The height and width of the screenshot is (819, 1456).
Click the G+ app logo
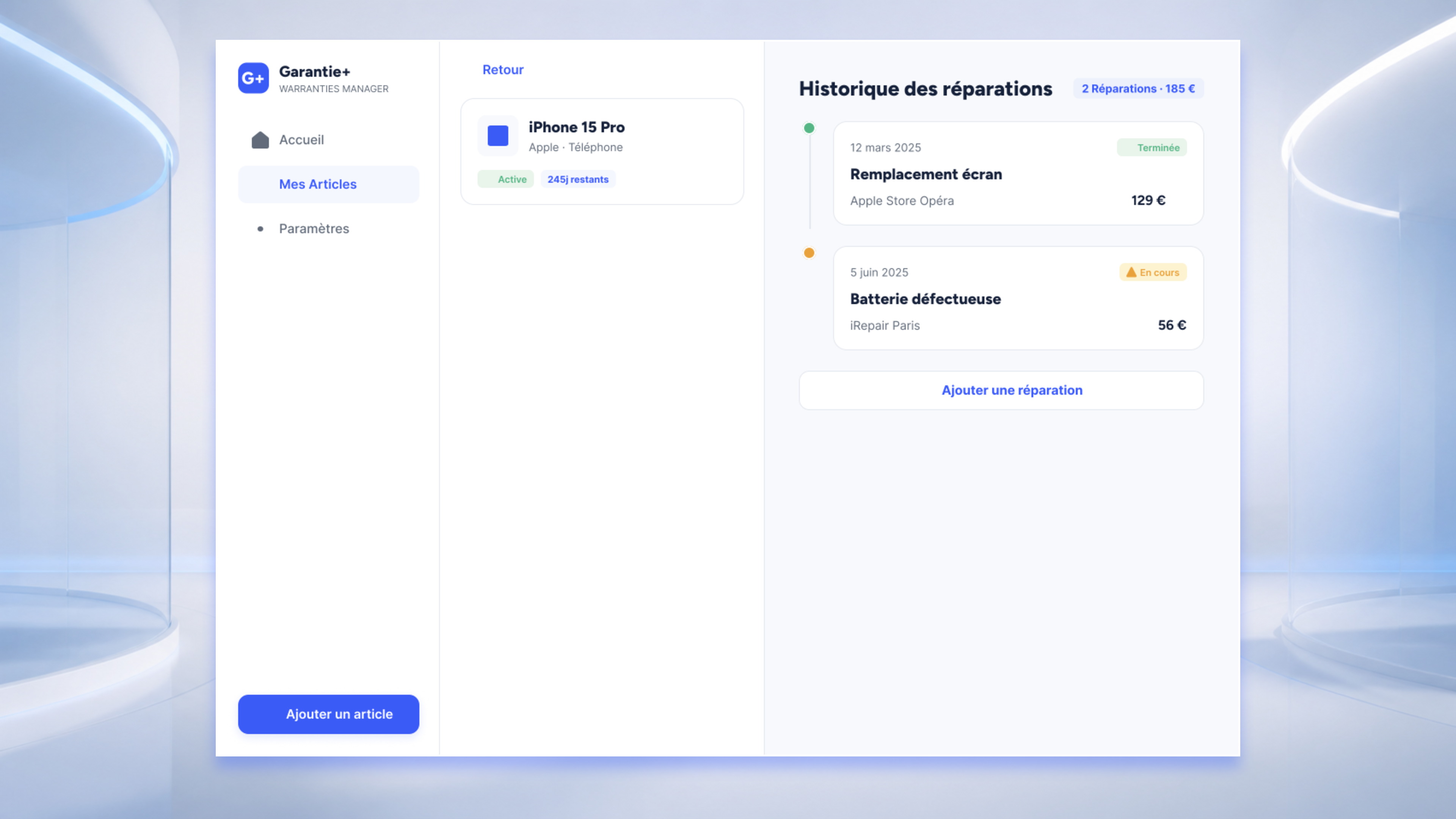tap(253, 78)
